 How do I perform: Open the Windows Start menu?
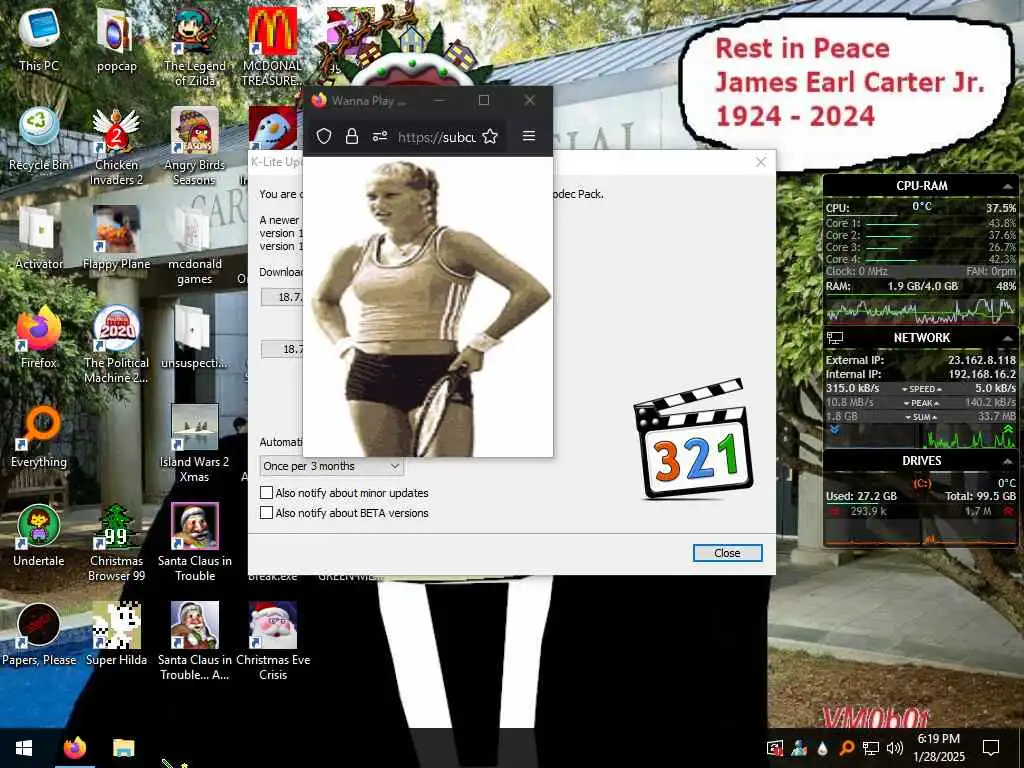click(24, 748)
